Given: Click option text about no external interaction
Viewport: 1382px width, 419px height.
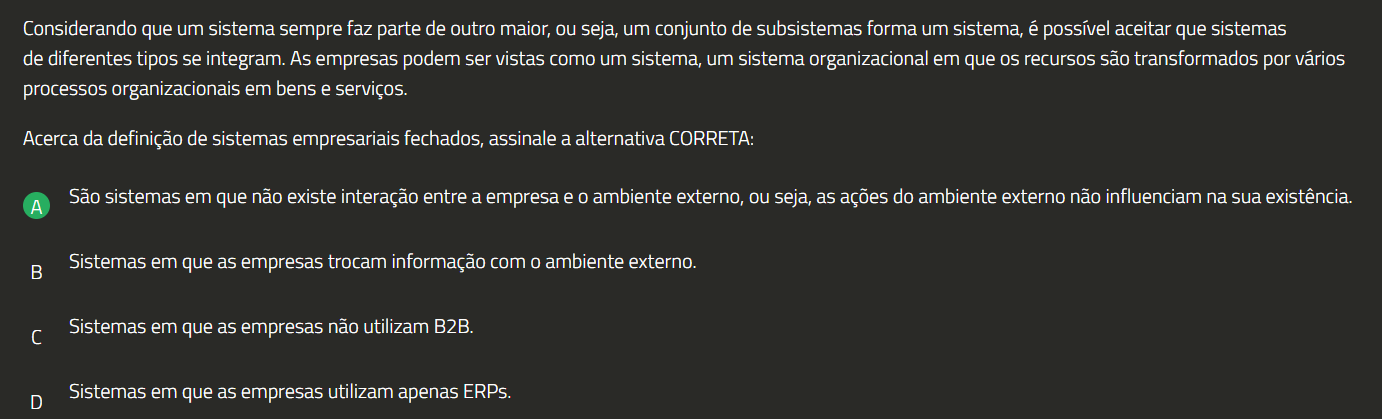Looking at the screenshot, I should 710,196.
